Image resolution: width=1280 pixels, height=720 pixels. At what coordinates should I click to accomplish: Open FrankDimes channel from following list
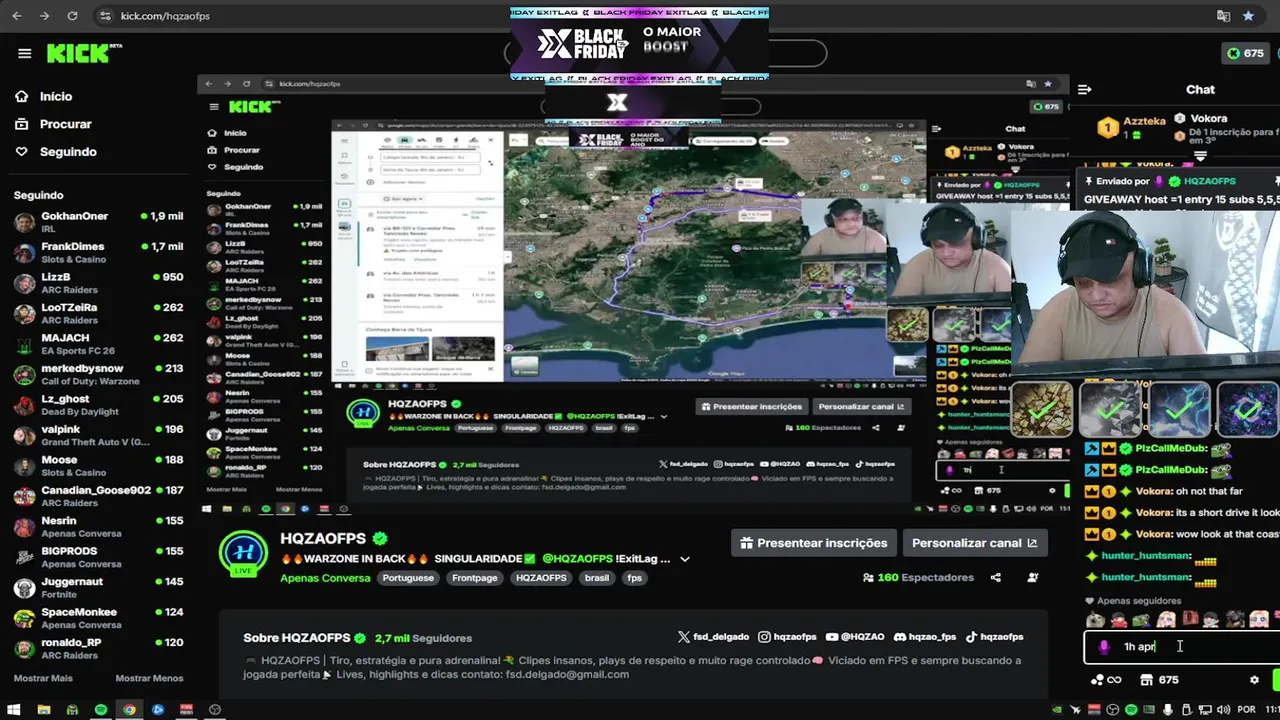tap(98, 252)
